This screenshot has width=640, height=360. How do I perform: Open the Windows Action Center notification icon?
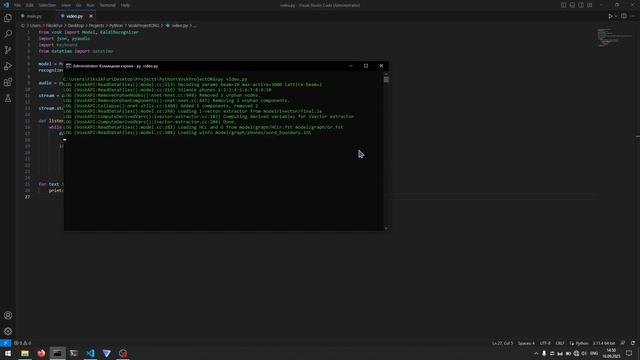click(629, 353)
